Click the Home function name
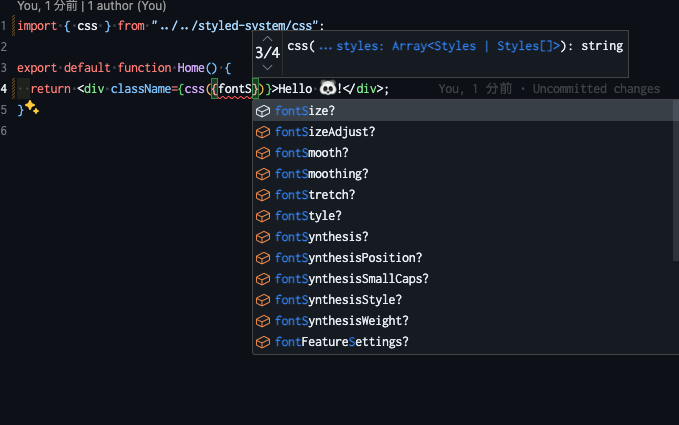Screen dimensions: 679x425 pyautogui.click(x=191, y=68)
